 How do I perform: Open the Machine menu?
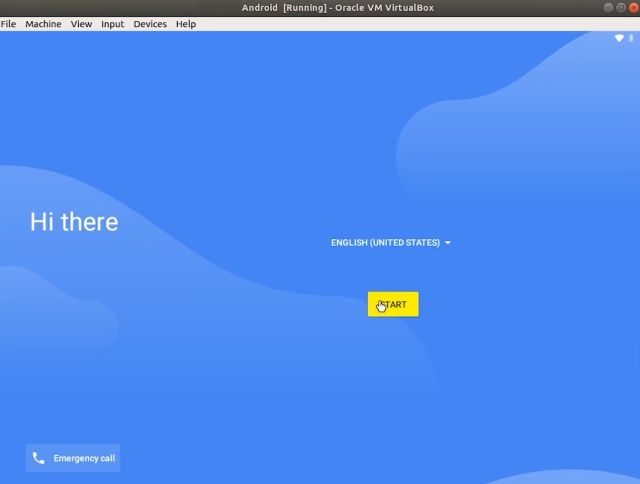point(43,24)
